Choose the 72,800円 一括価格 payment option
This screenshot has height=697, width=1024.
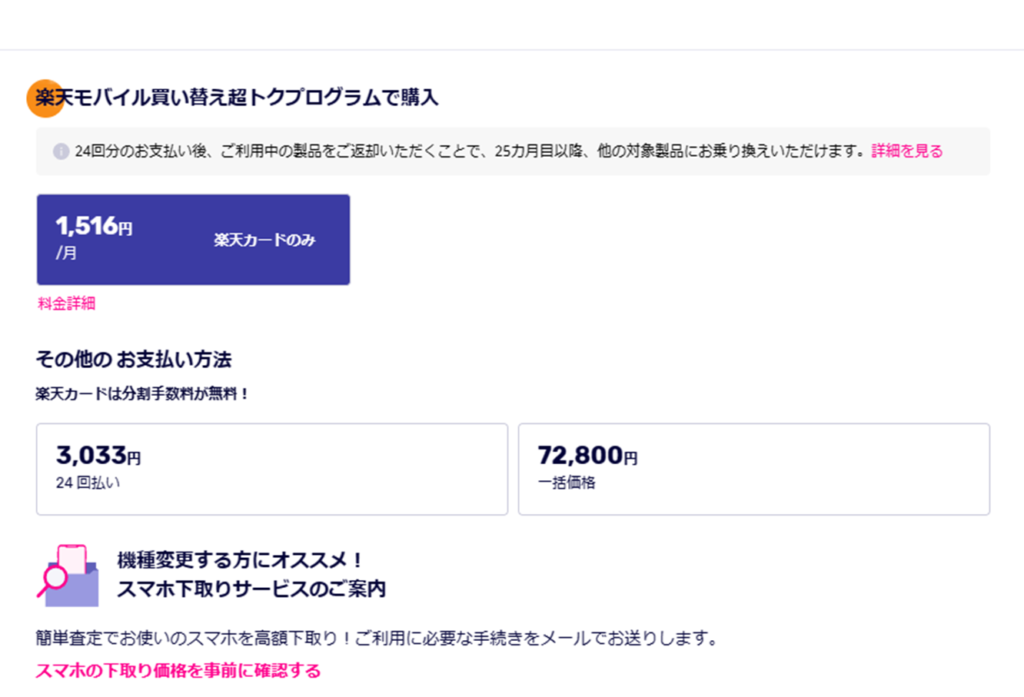point(754,469)
